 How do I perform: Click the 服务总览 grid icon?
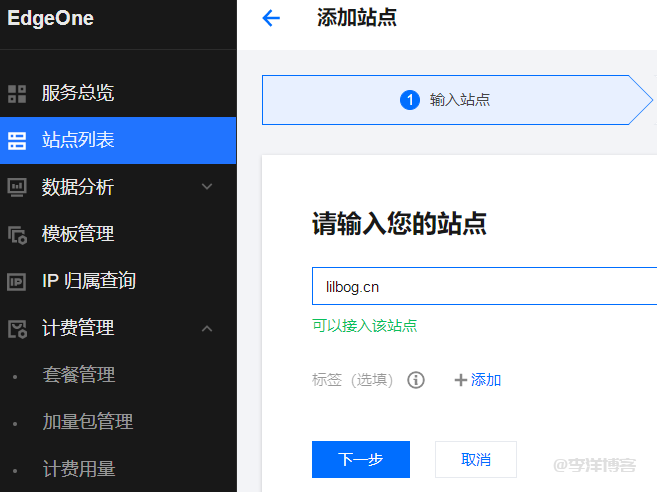click(17, 94)
